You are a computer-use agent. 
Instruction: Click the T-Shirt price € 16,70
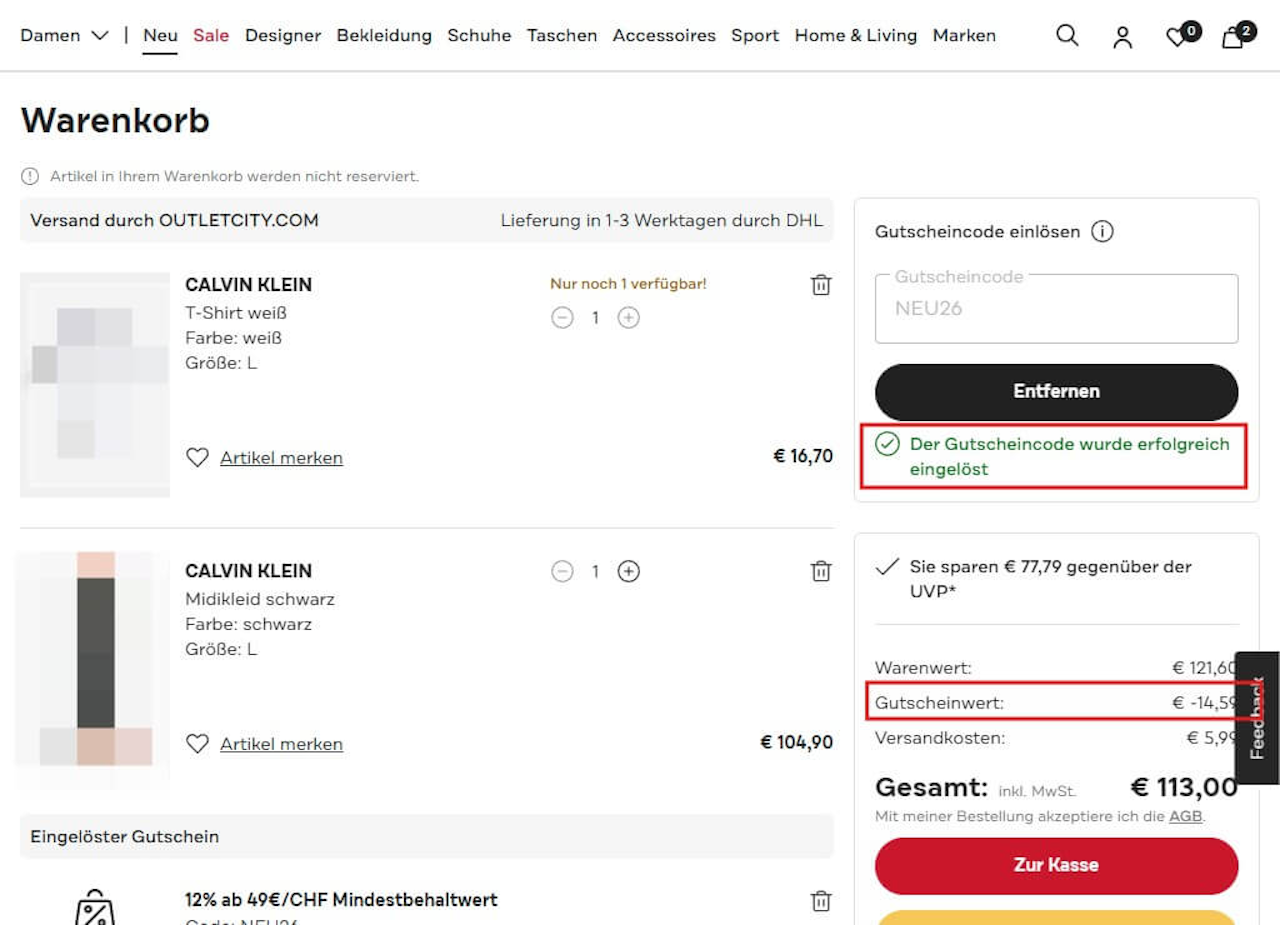(803, 456)
